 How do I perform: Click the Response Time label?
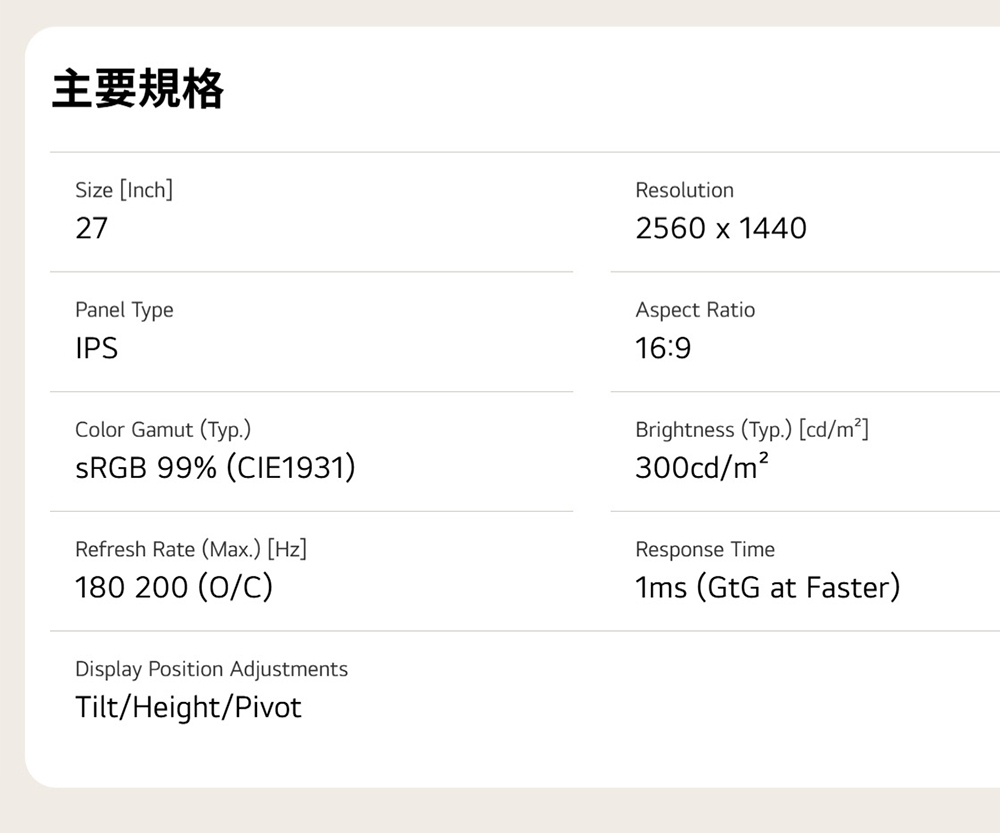click(x=705, y=549)
